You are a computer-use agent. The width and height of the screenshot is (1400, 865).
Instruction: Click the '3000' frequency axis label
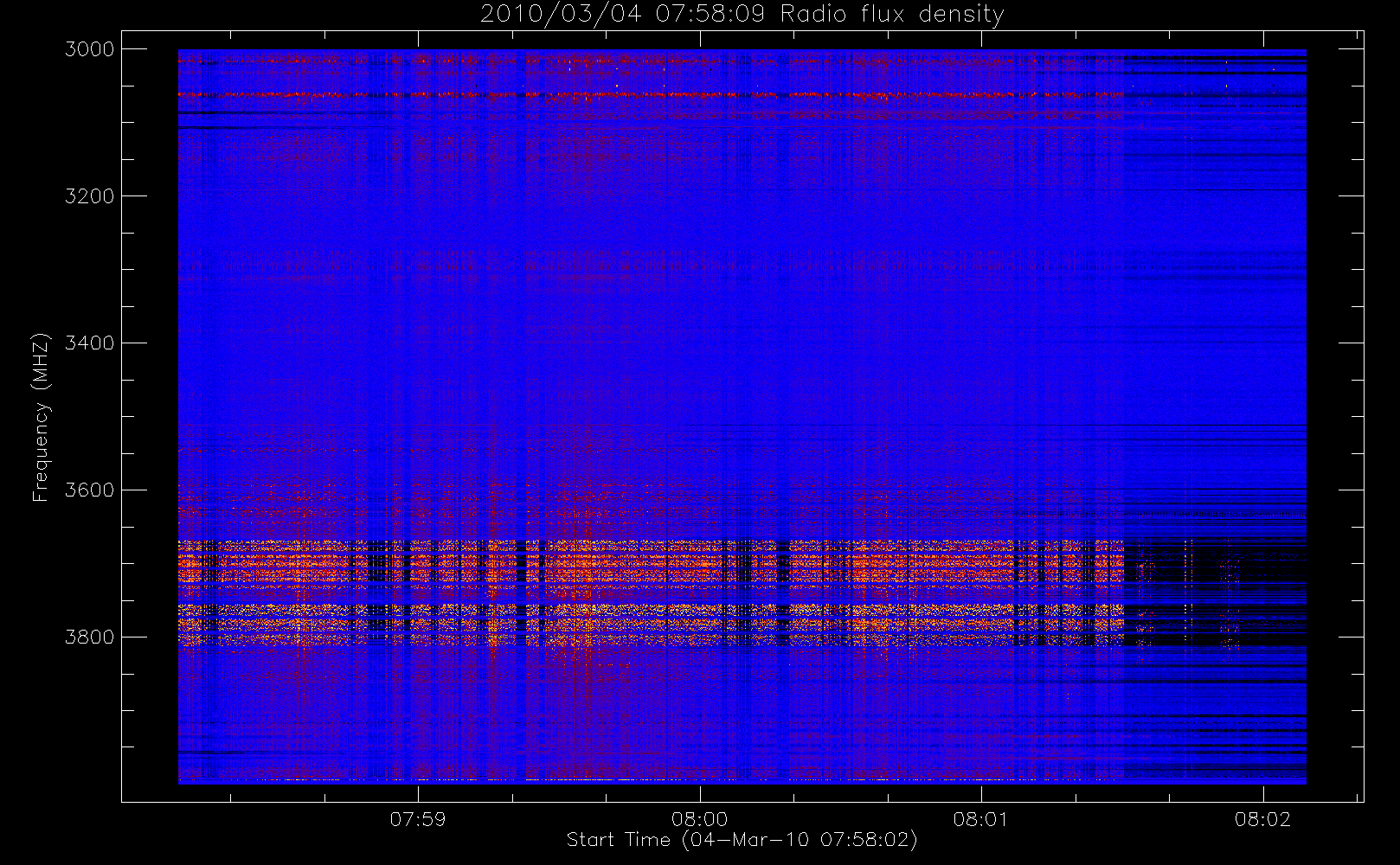90,49
